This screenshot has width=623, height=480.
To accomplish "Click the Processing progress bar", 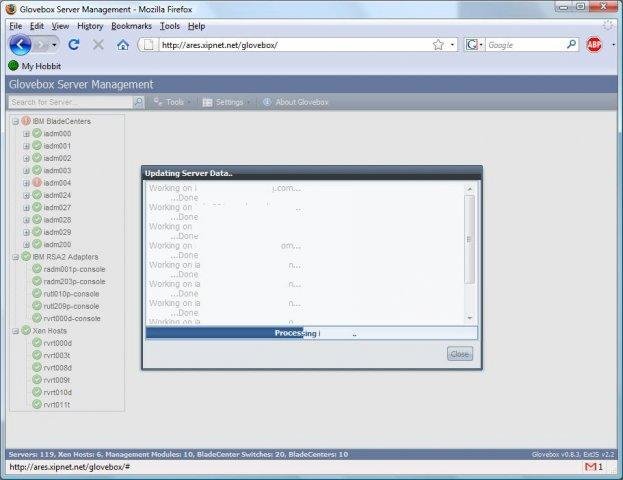I will click(x=312, y=333).
